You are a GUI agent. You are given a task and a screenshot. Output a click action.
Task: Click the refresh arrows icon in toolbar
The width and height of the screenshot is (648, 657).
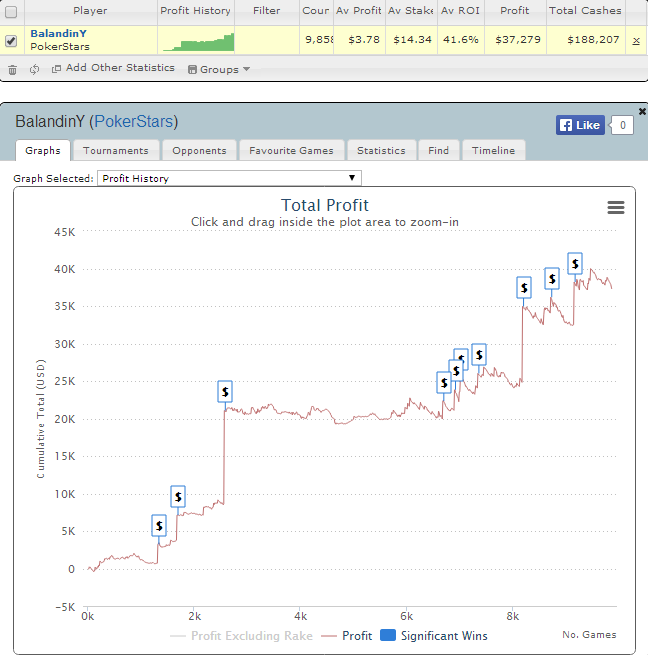pos(34,69)
